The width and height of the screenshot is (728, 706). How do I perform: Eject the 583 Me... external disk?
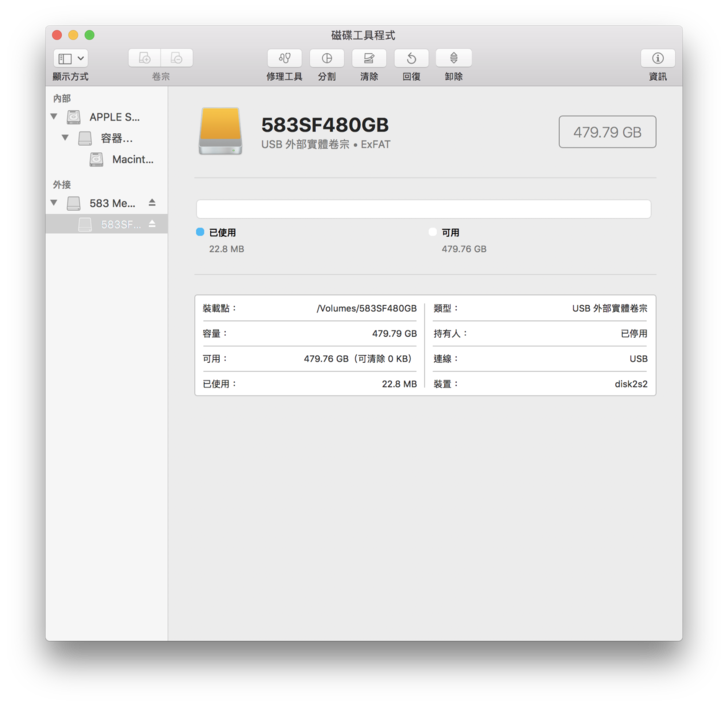pyautogui.click(x=152, y=203)
